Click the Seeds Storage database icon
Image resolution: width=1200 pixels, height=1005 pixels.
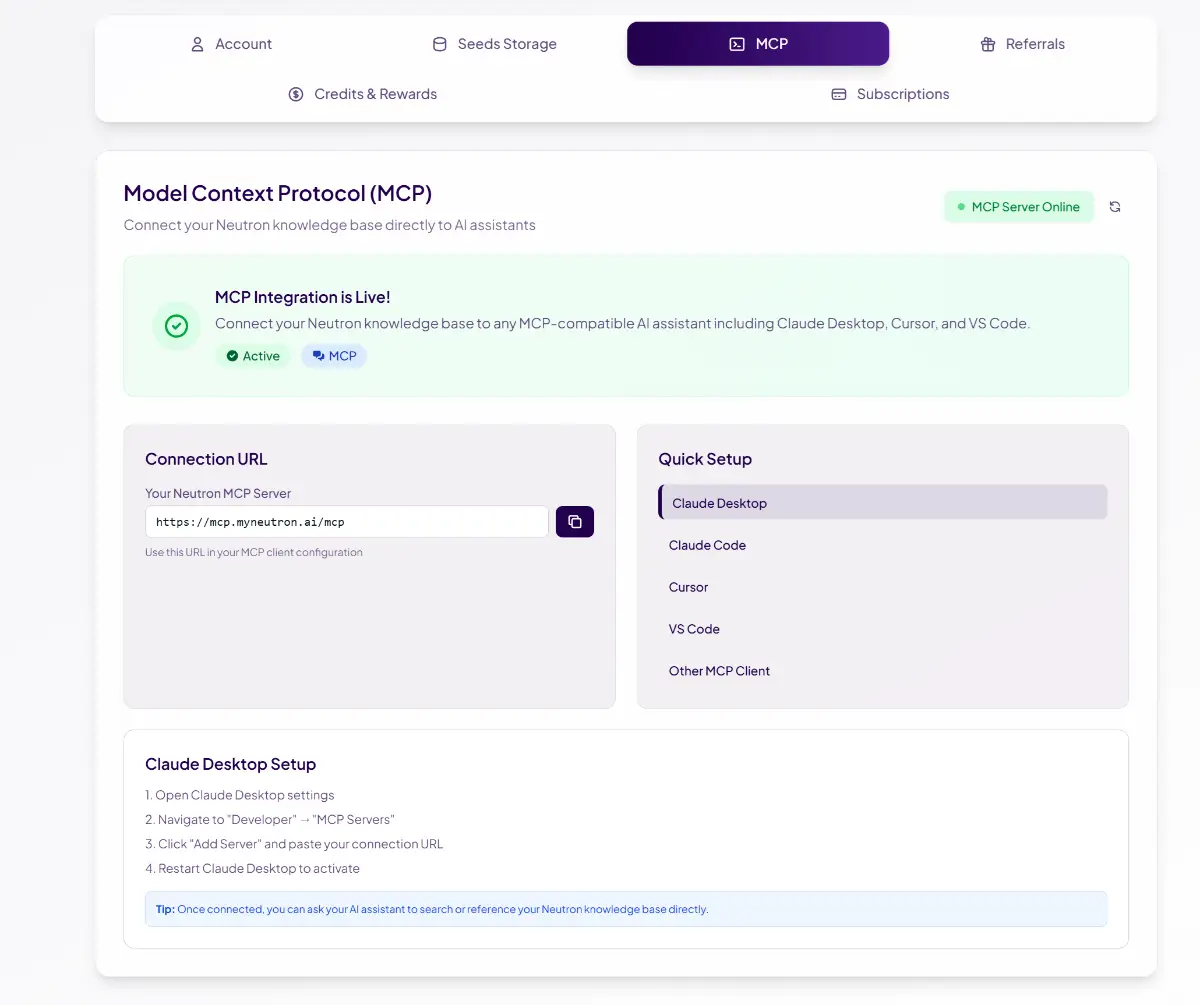pos(439,44)
